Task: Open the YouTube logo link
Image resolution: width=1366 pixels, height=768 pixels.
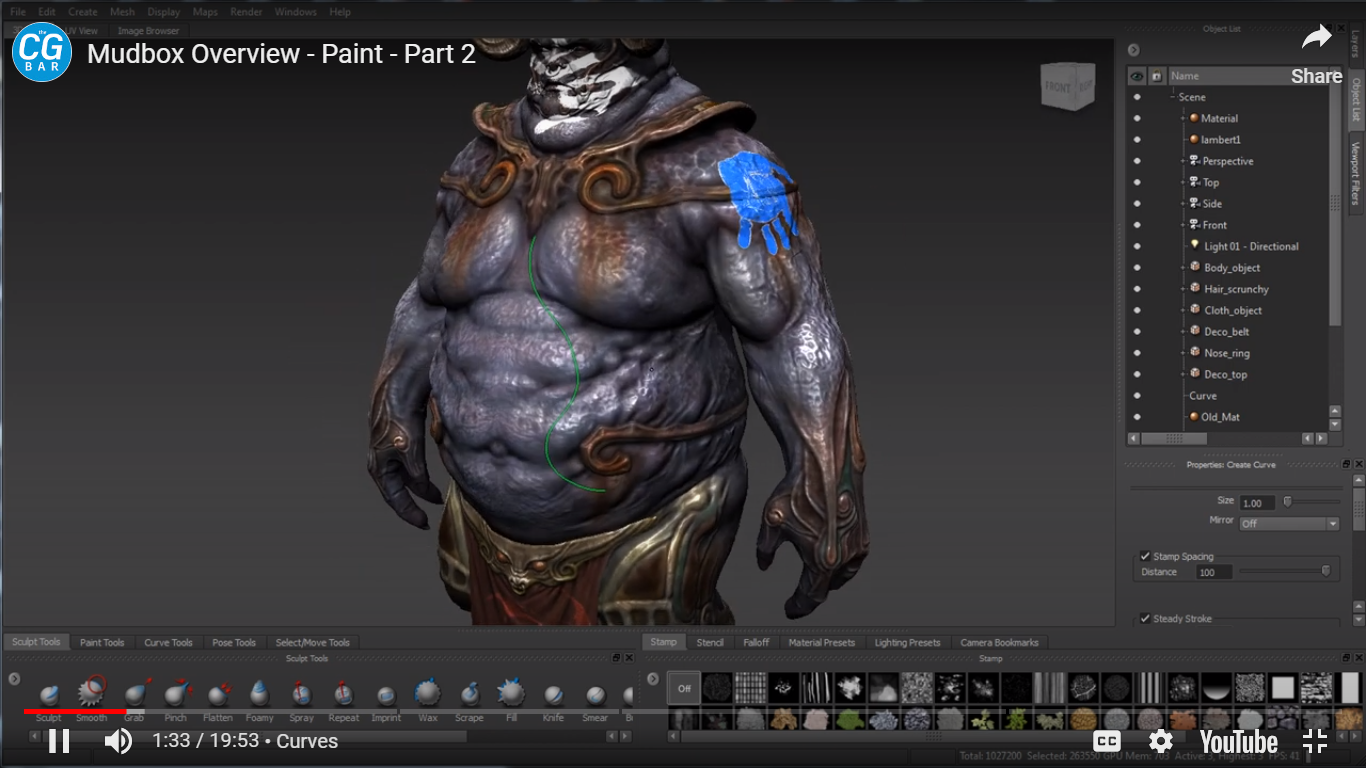Action: 1239,742
